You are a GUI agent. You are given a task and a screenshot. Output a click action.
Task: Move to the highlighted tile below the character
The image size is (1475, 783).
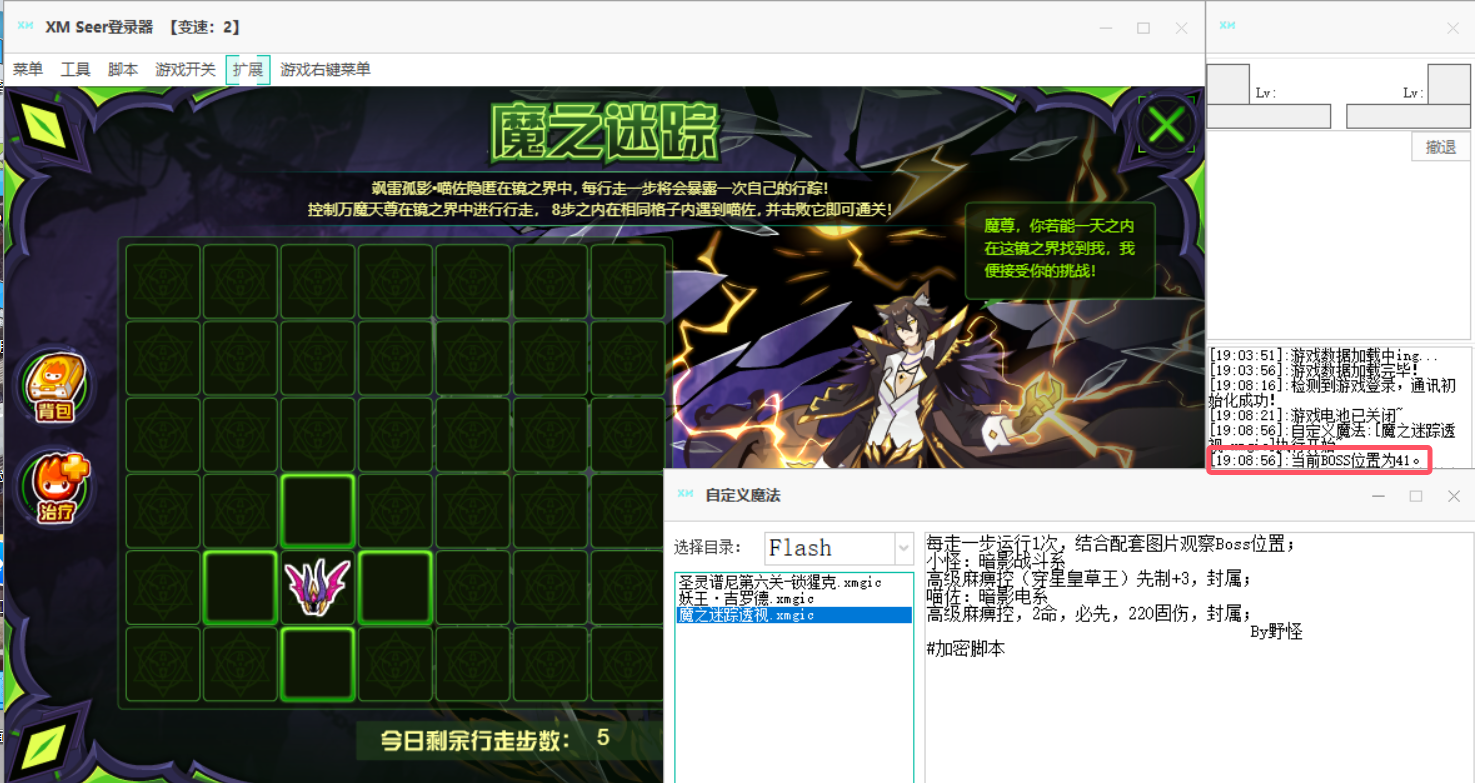coord(318,664)
